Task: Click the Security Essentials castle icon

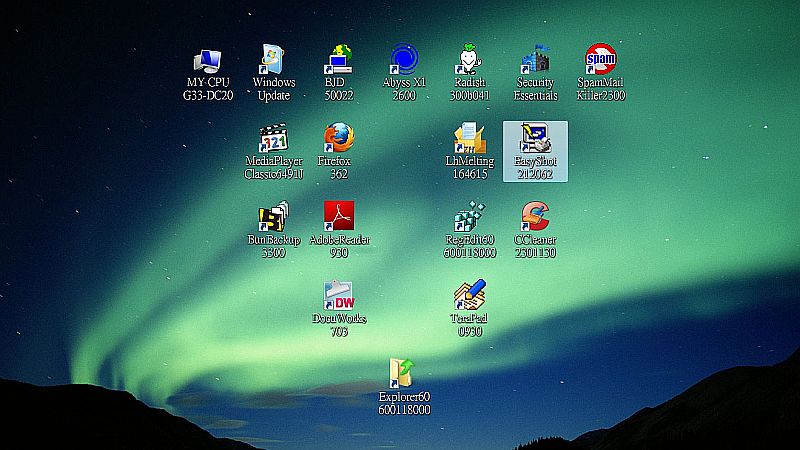Action: pos(535,61)
